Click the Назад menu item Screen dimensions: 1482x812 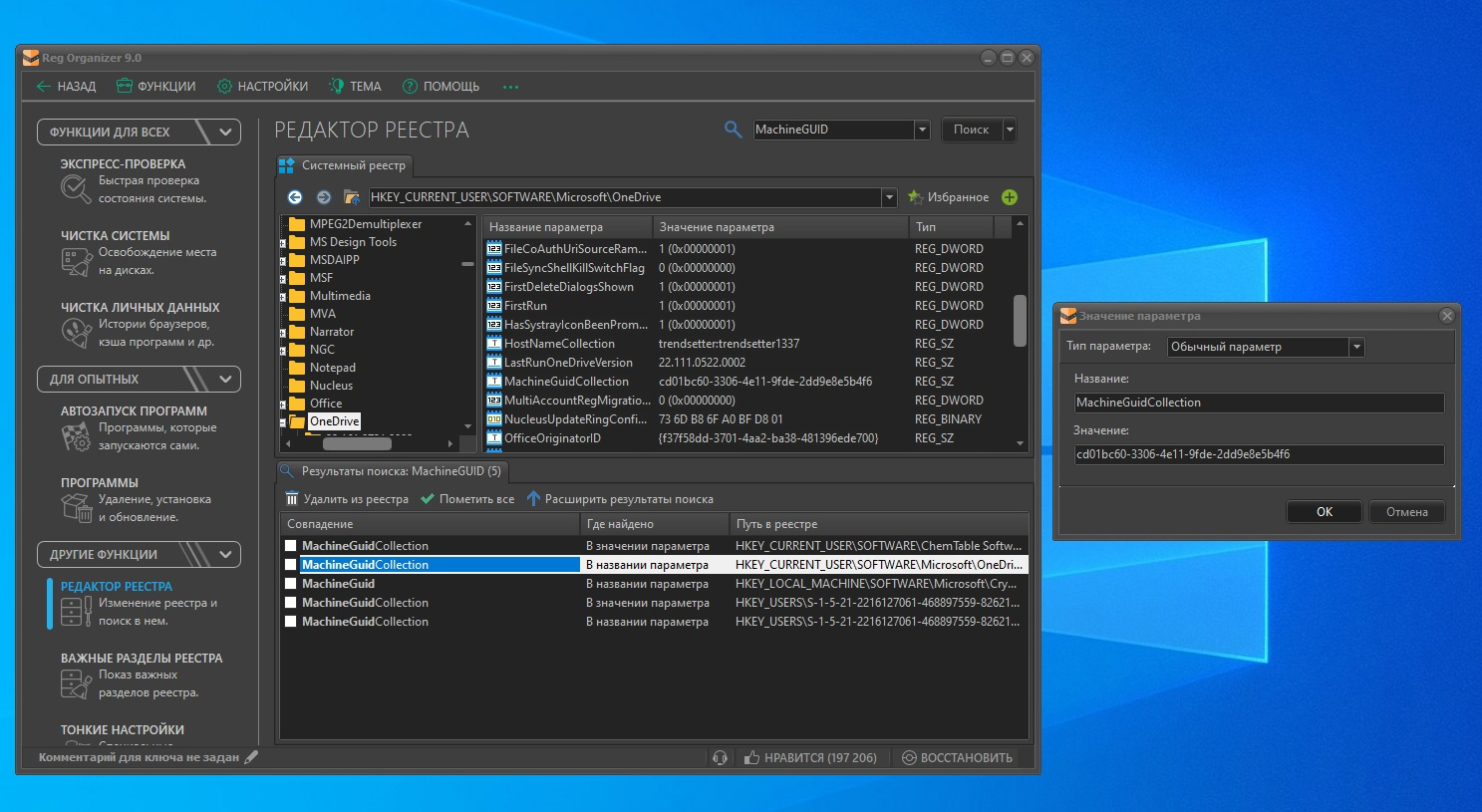(x=66, y=87)
